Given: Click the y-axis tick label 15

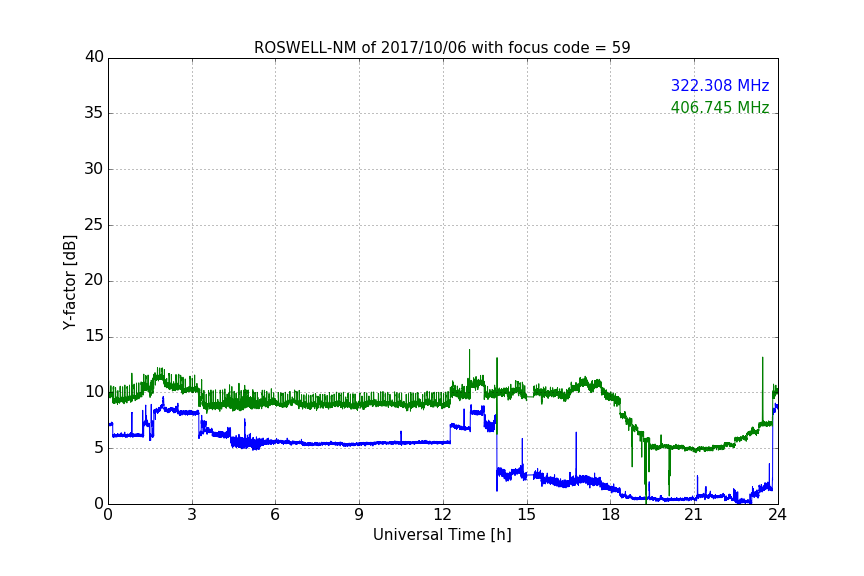Looking at the screenshot, I should 94,336.
